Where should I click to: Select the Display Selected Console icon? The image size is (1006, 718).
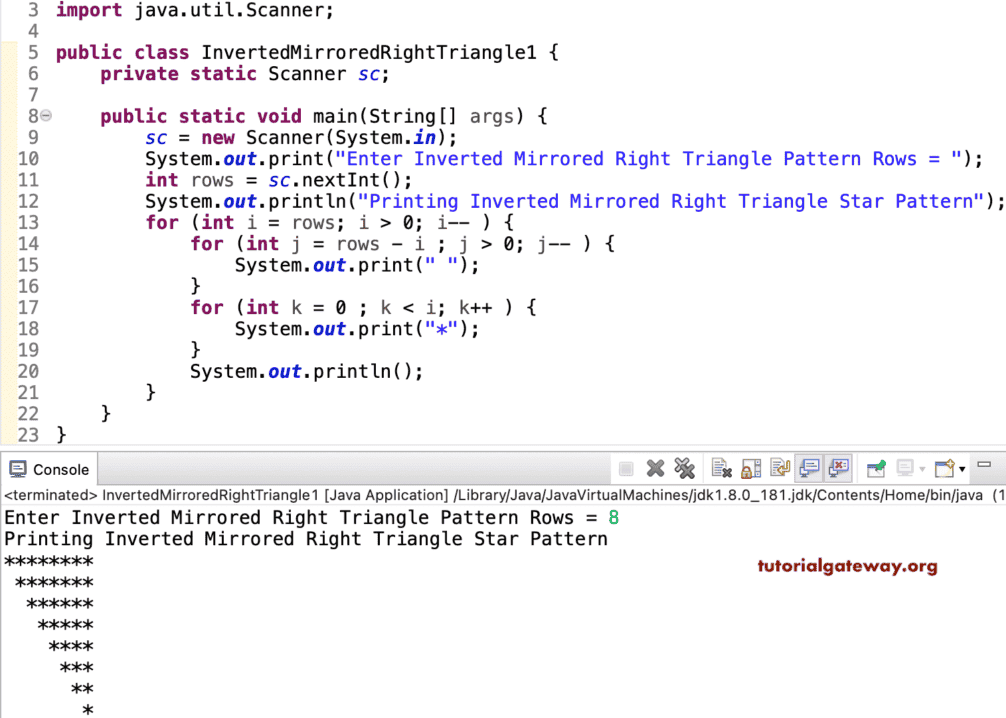click(906, 468)
